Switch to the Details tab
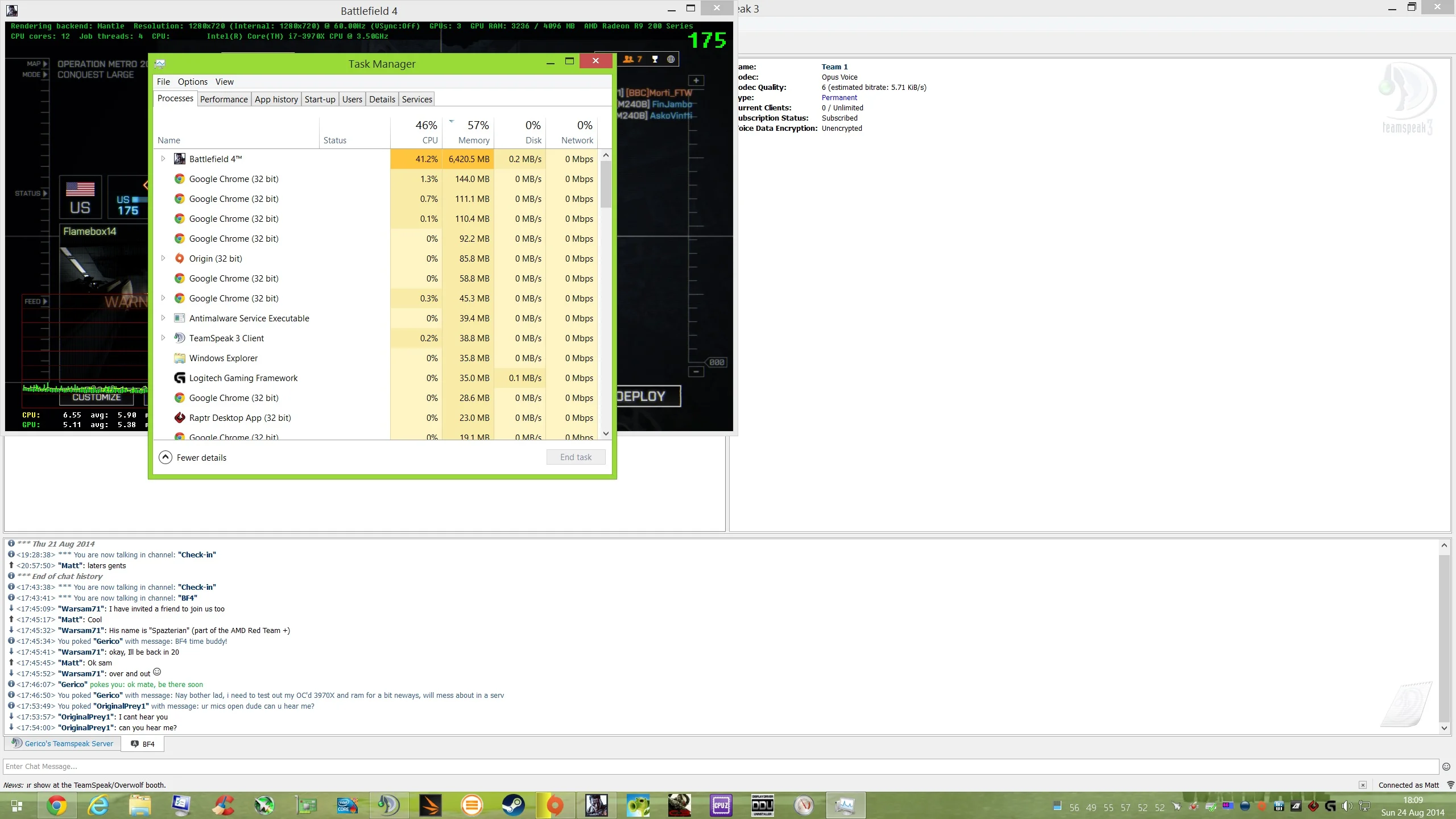This screenshot has height=819, width=1456. (x=382, y=99)
